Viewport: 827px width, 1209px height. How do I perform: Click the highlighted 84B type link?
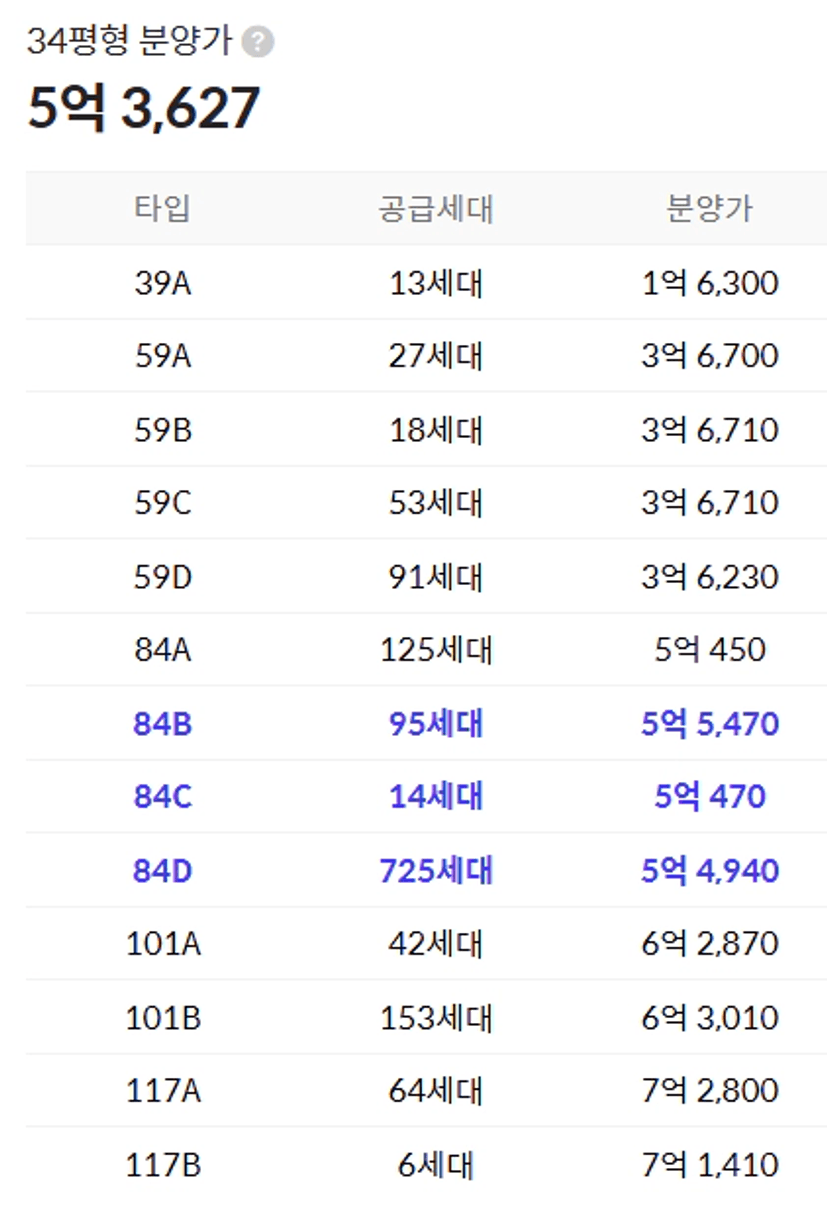tap(163, 723)
